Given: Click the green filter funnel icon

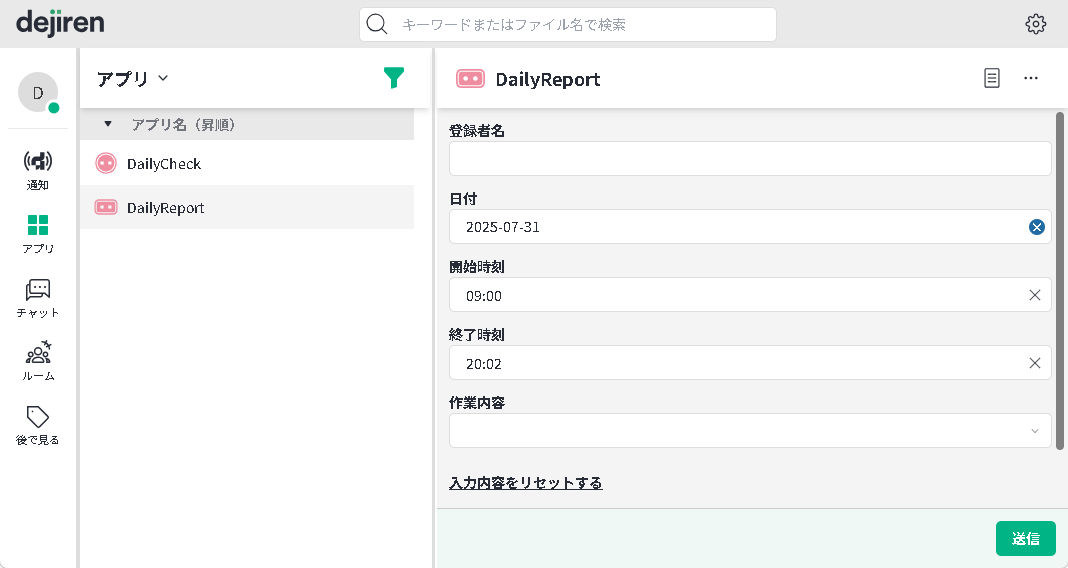Looking at the screenshot, I should point(394,78).
